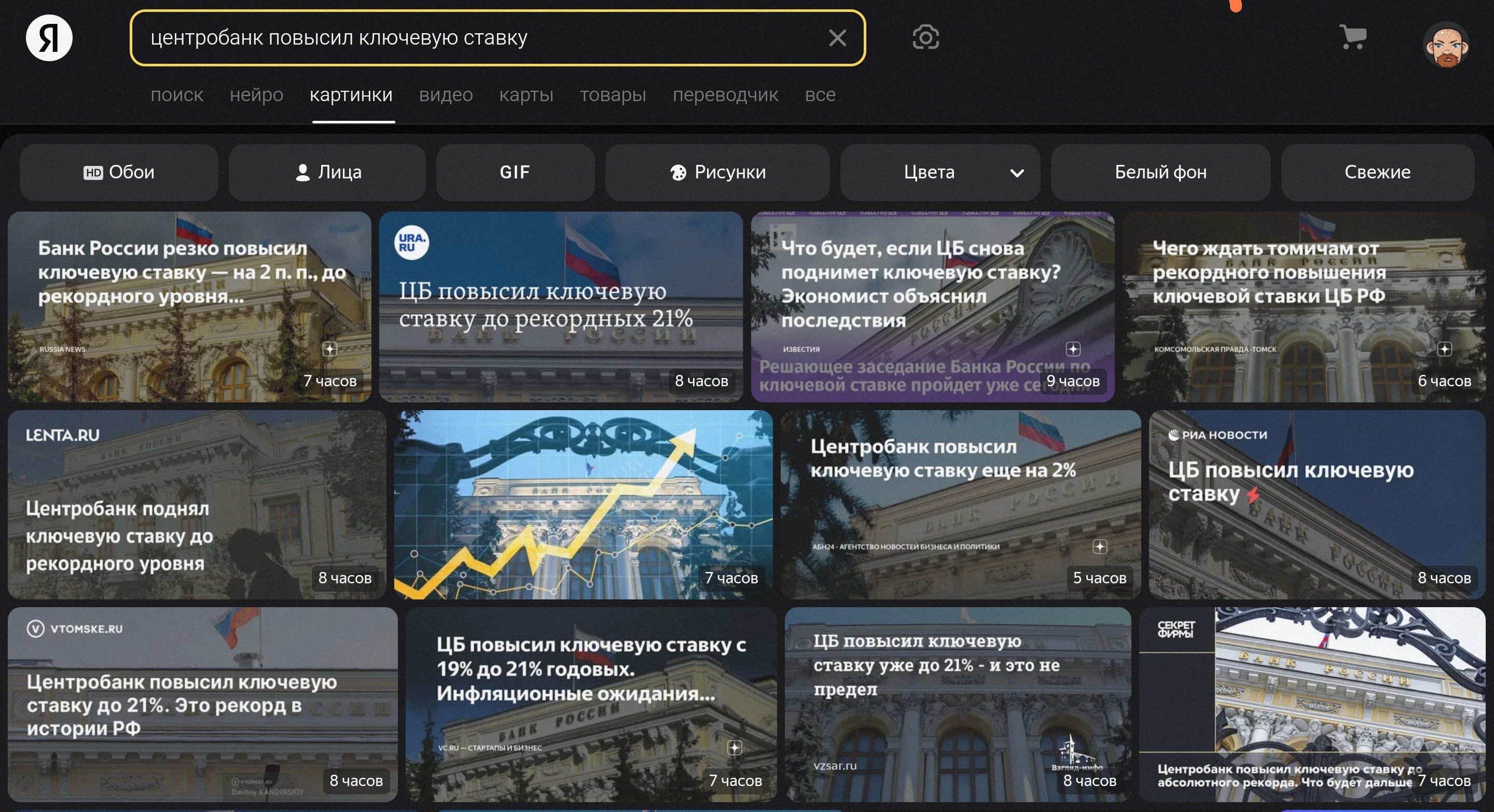Screen dimensions: 1494x812
Task: Click the sparkle icon on АБН24 image
Action: point(1100,547)
